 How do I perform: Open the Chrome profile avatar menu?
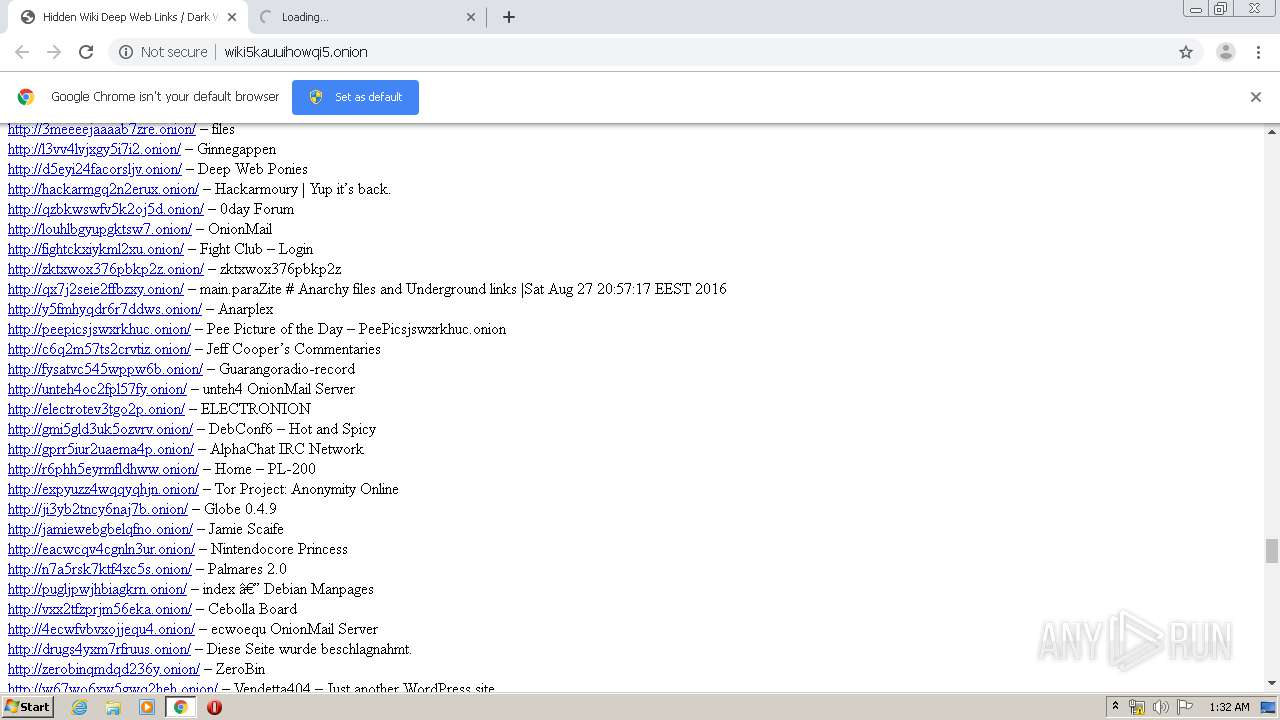[x=1226, y=52]
